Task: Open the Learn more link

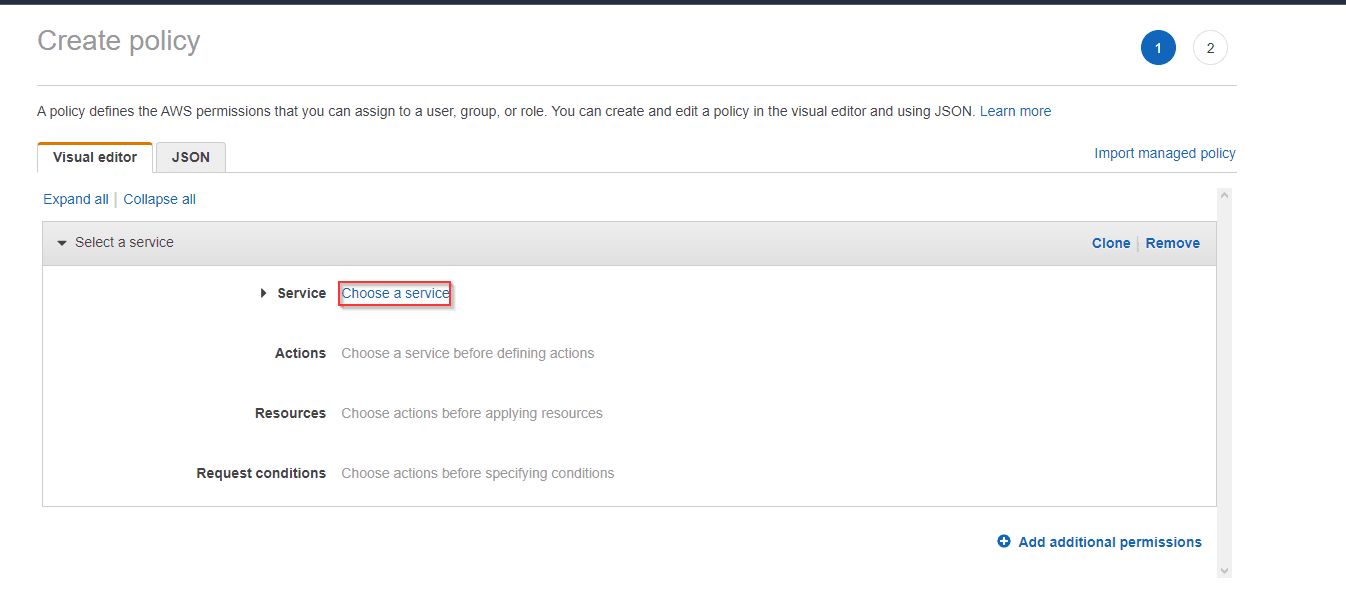Action: tap(1015, 111)
